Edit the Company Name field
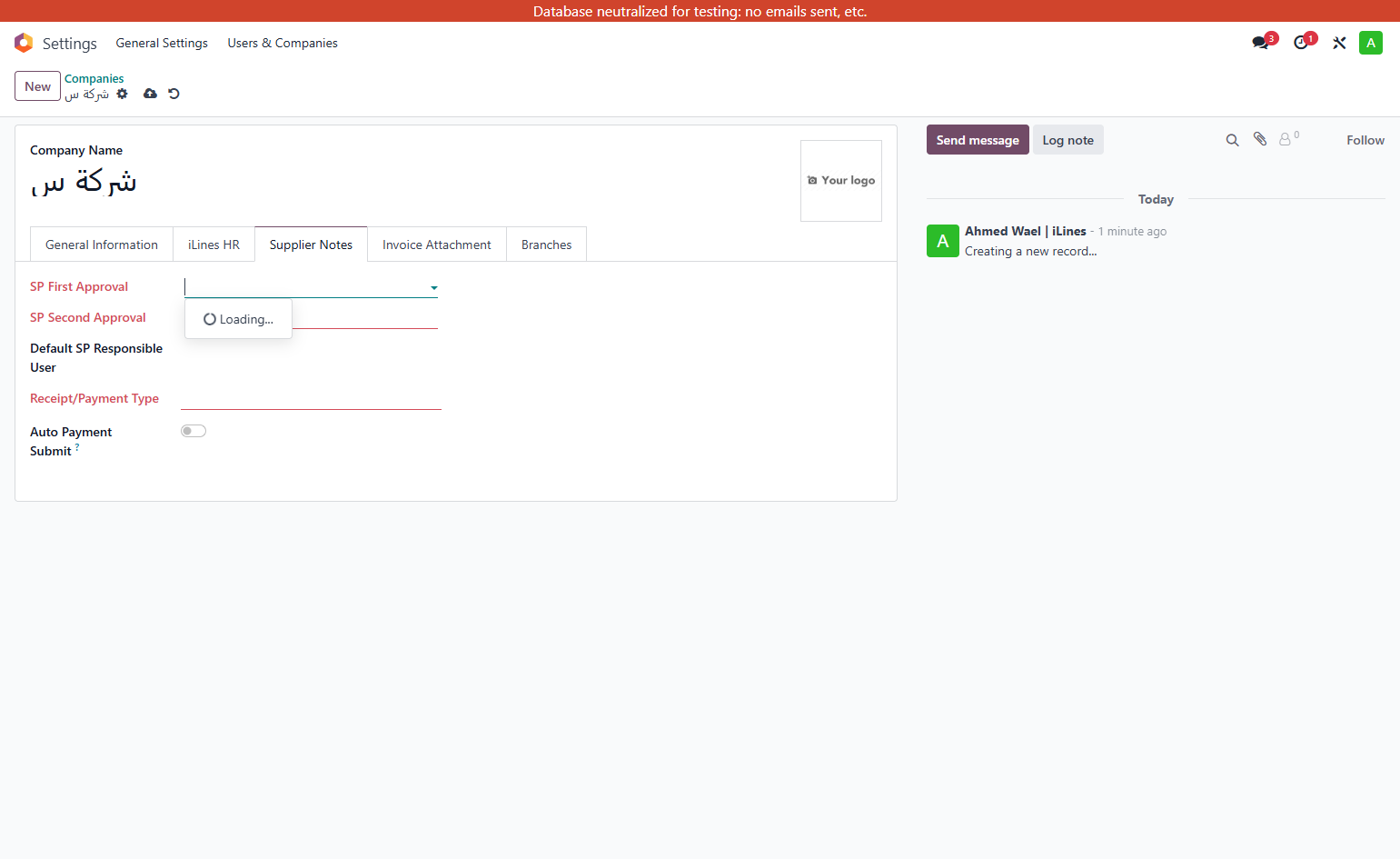The image size is (1400, 859). coord(409,182)
